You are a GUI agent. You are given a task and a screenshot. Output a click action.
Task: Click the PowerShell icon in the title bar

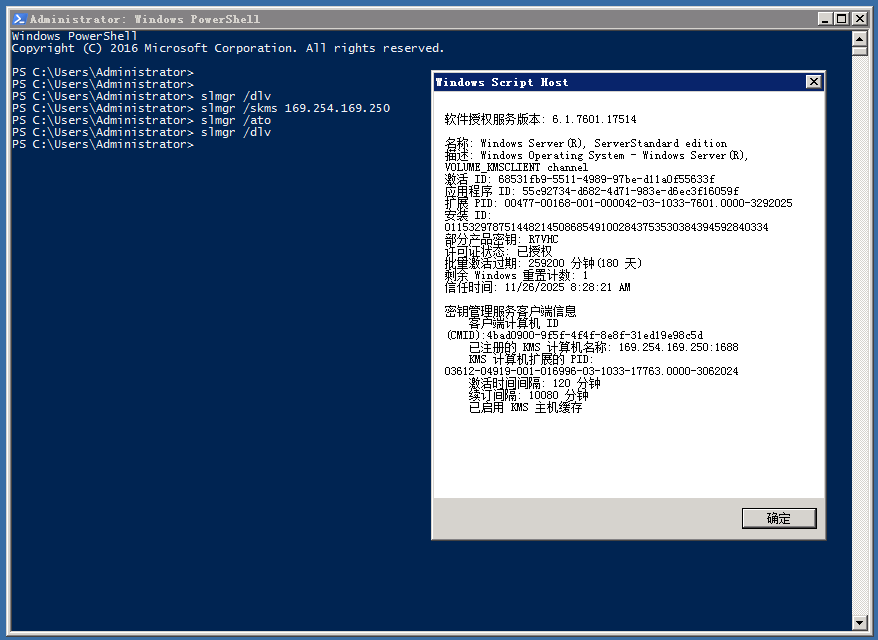pos(19,19)
